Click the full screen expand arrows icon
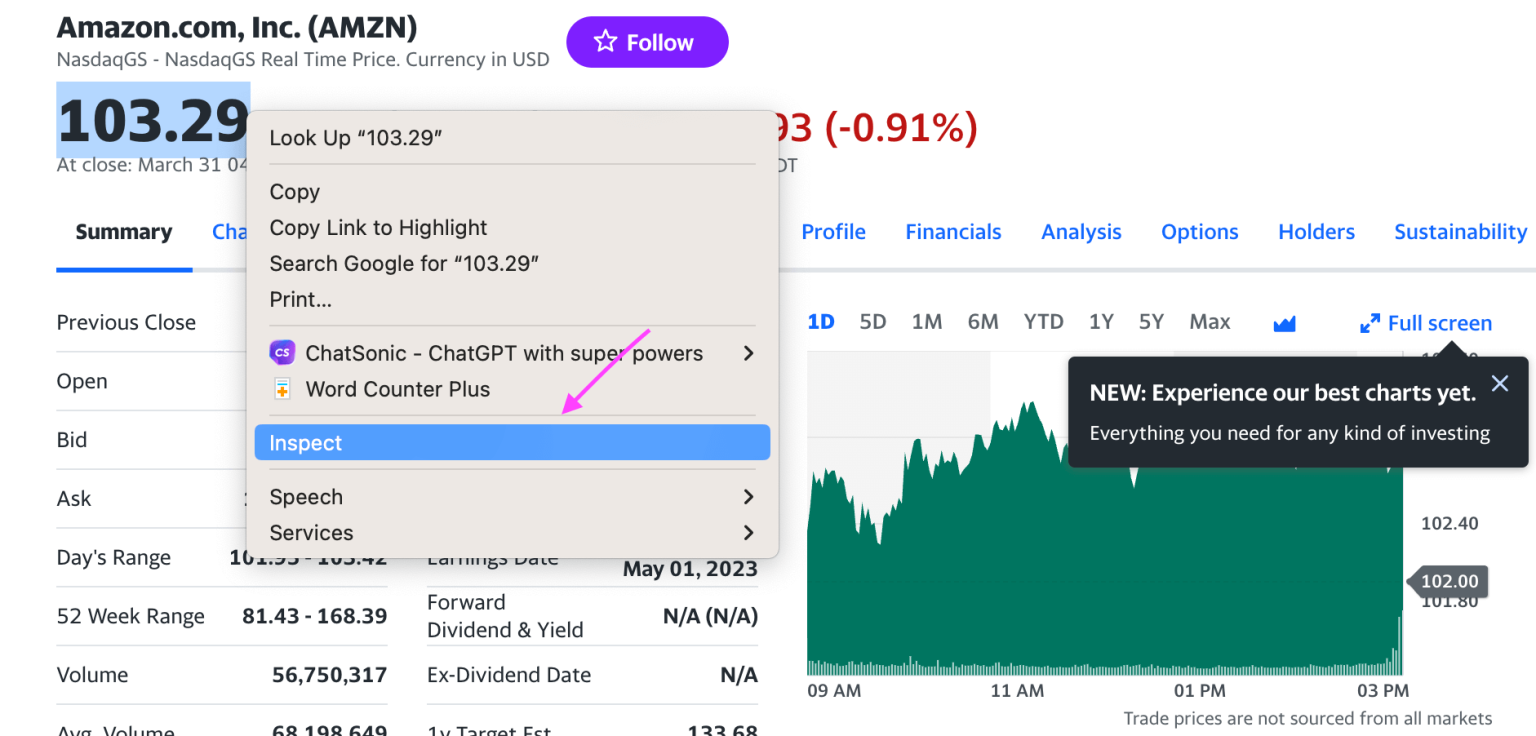The width and height of the screenshot is (1536, 736). pyautogui.click(x=1369, y=322)
